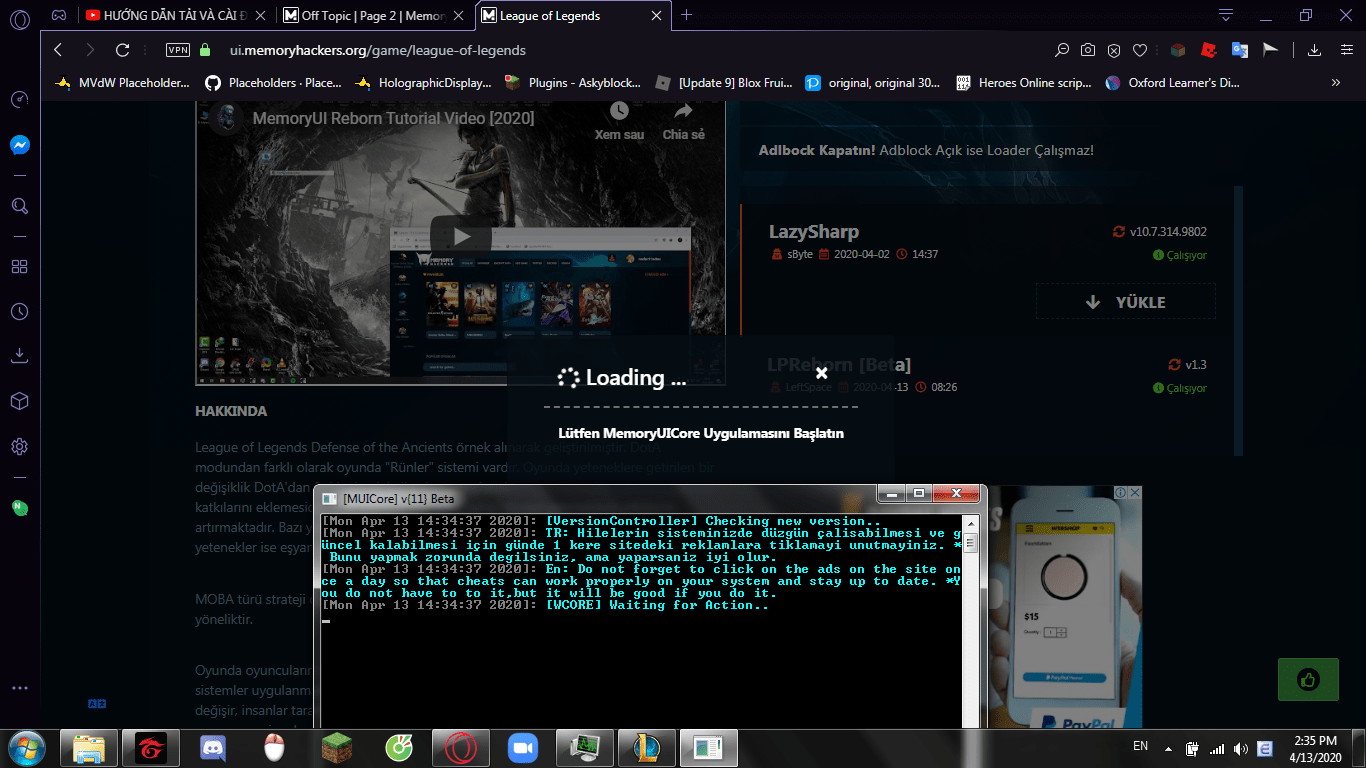Click the YÜKLE download button
The width and height of the screenshot is (1366, 768).
pyautogui.click(x=1126, y=302)
